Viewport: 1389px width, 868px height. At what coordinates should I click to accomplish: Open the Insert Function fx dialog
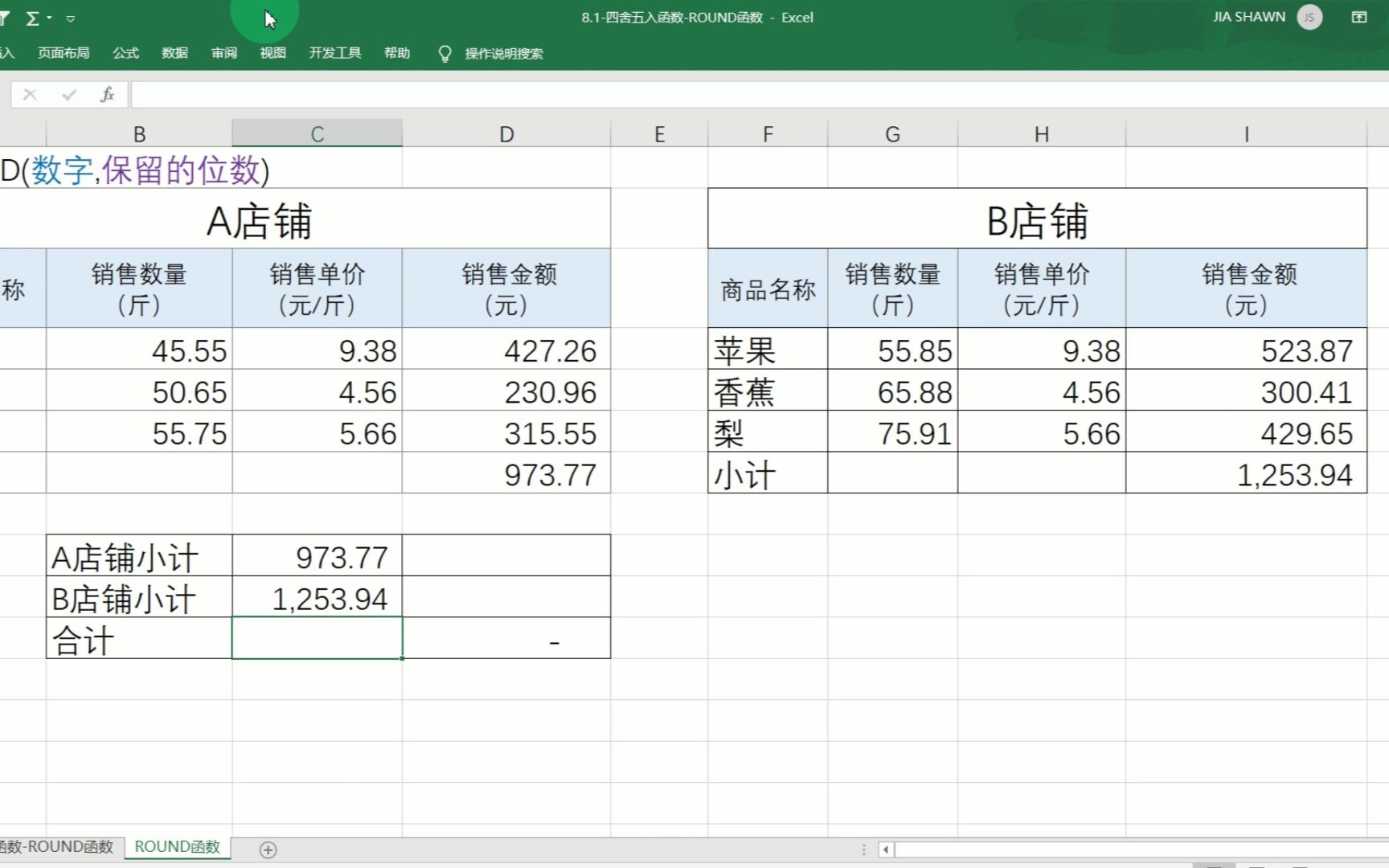(x=105, y=94)
